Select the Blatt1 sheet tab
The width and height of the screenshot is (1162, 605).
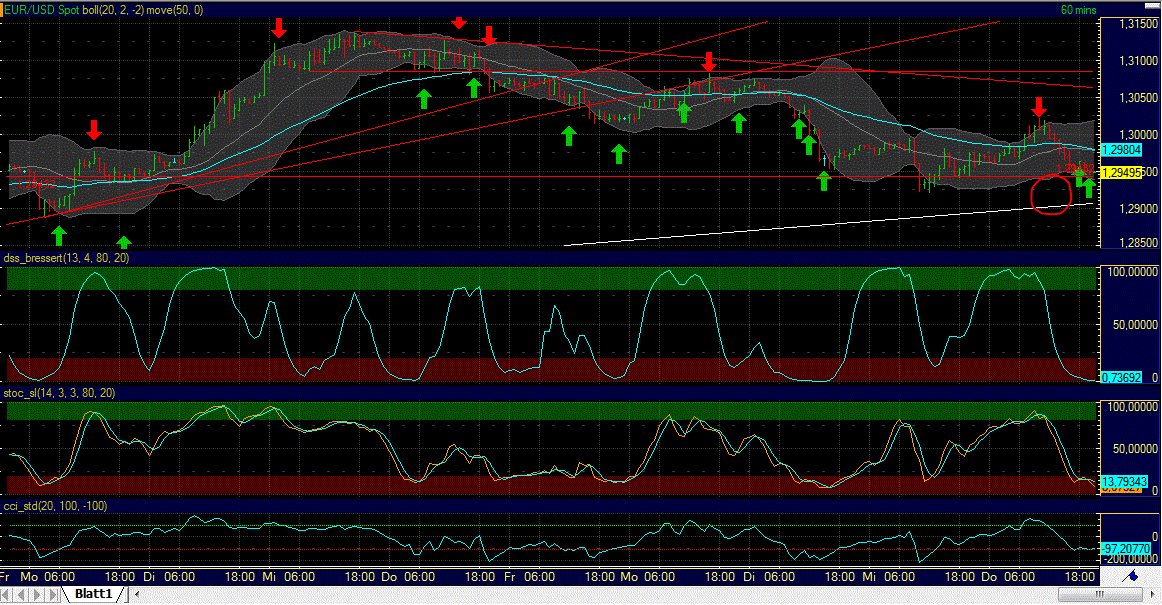[95, 593]
